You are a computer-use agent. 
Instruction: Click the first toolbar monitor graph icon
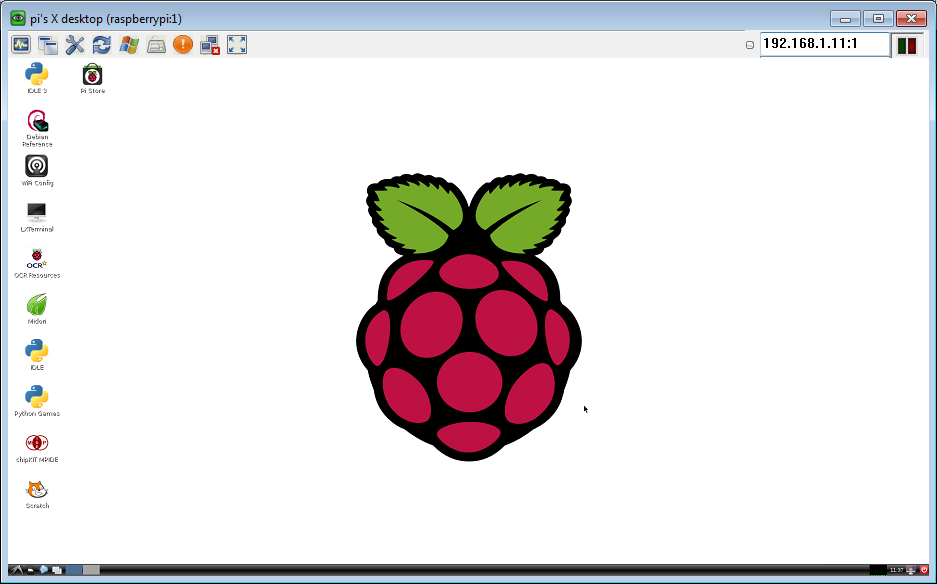pyautogui.click(x=21, y=44)
